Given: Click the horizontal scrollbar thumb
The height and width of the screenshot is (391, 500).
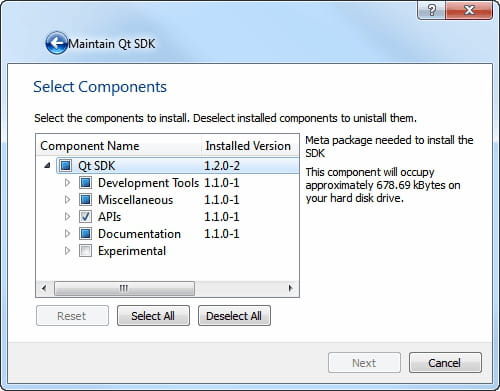Looking at the screenshot, I should 124,288.
